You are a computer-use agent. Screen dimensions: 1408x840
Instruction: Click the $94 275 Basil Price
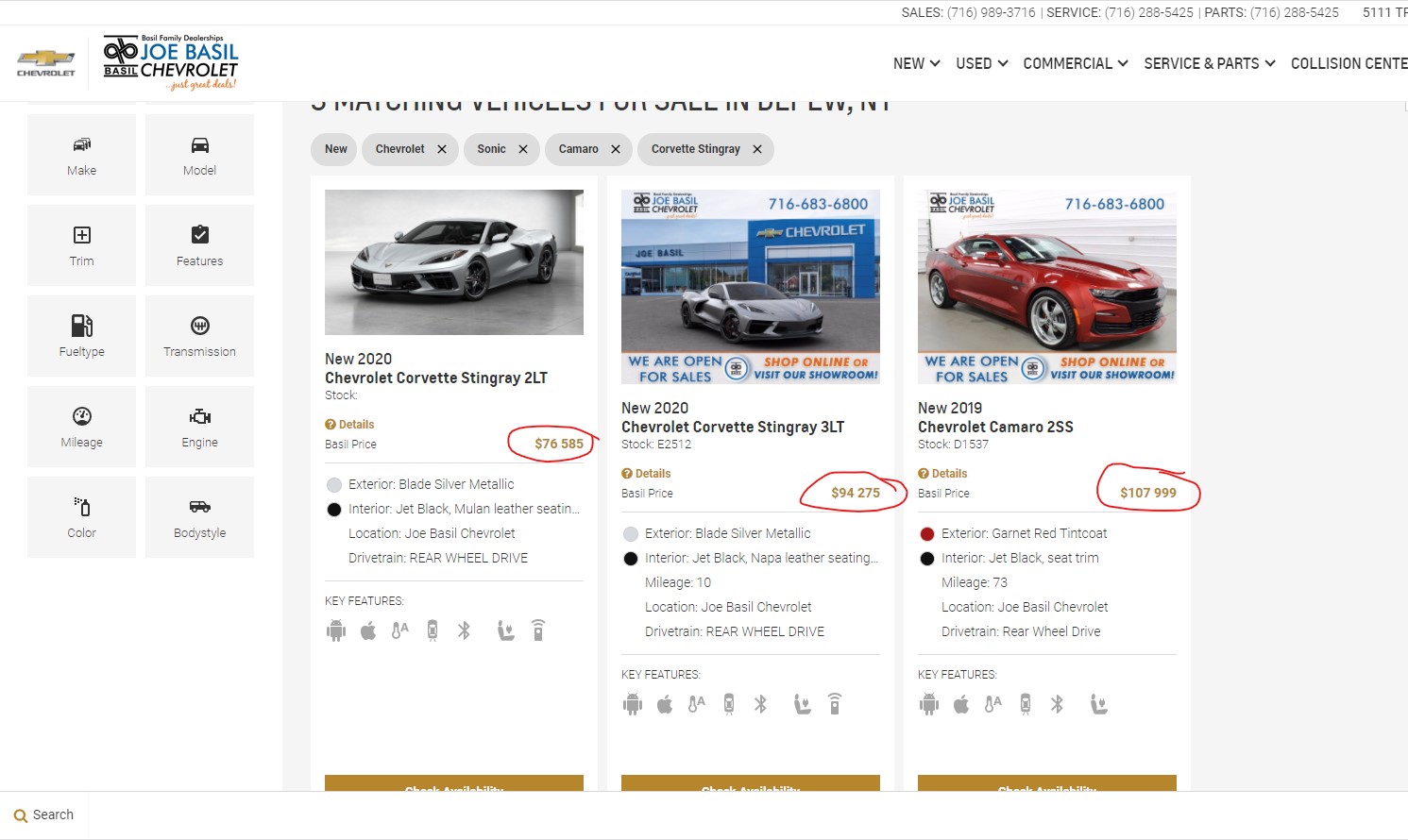pos(856,493)
